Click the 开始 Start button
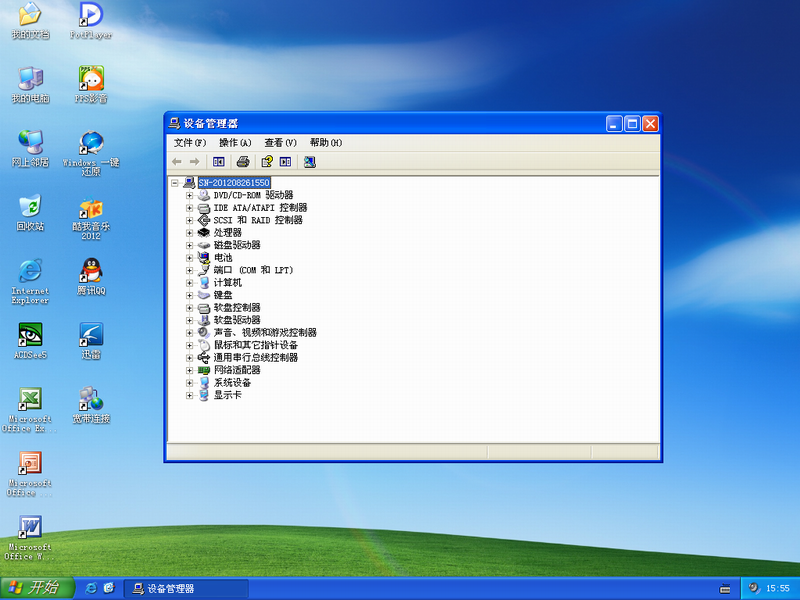800x600 pixels. pyautogui.click(x=33, y=588)
